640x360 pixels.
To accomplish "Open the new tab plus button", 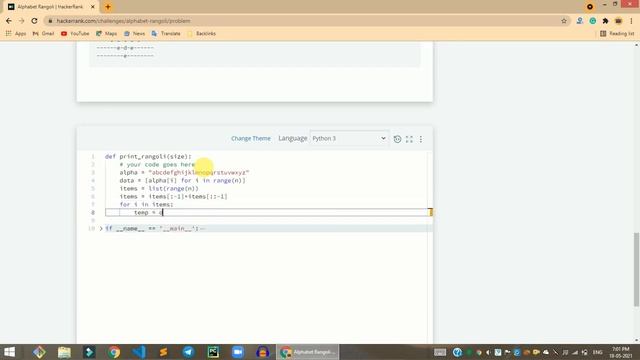I will (x=108, y=7).
